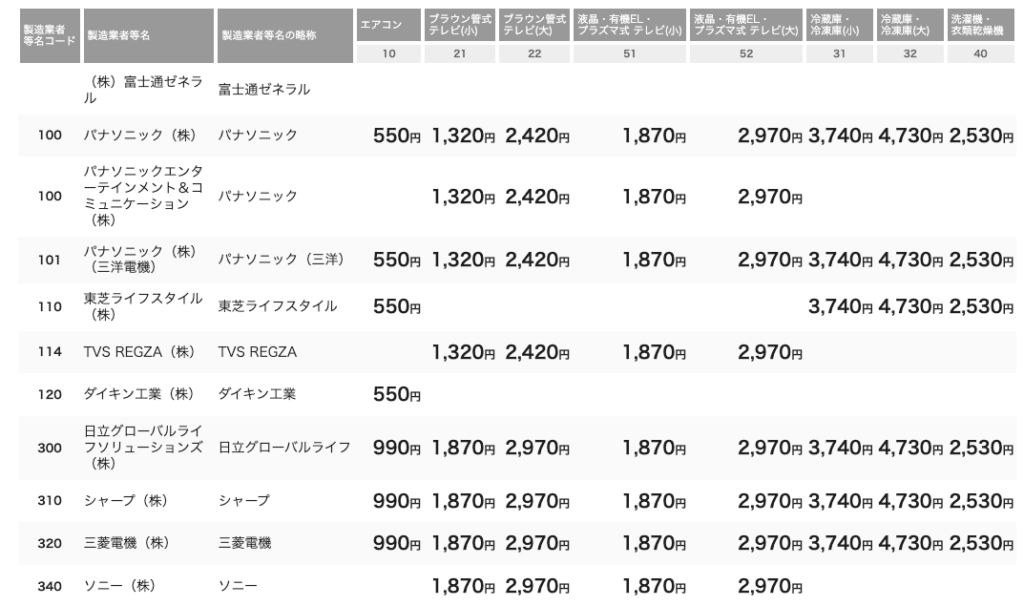Image resolution: width=1024 pixels, height=606 pixels.
Task: Click ダイキン工業's 550円 air conditioner fee
Action: click(x=397, y=394)
